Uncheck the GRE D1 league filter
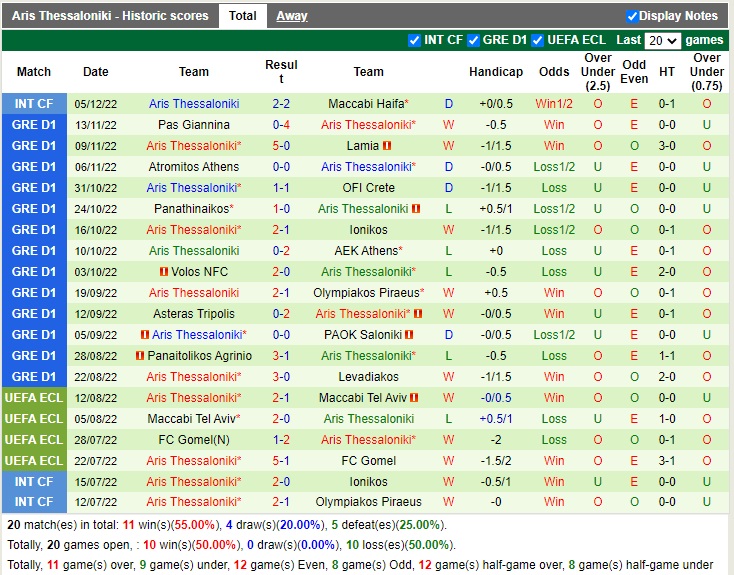 pos(473,40)
